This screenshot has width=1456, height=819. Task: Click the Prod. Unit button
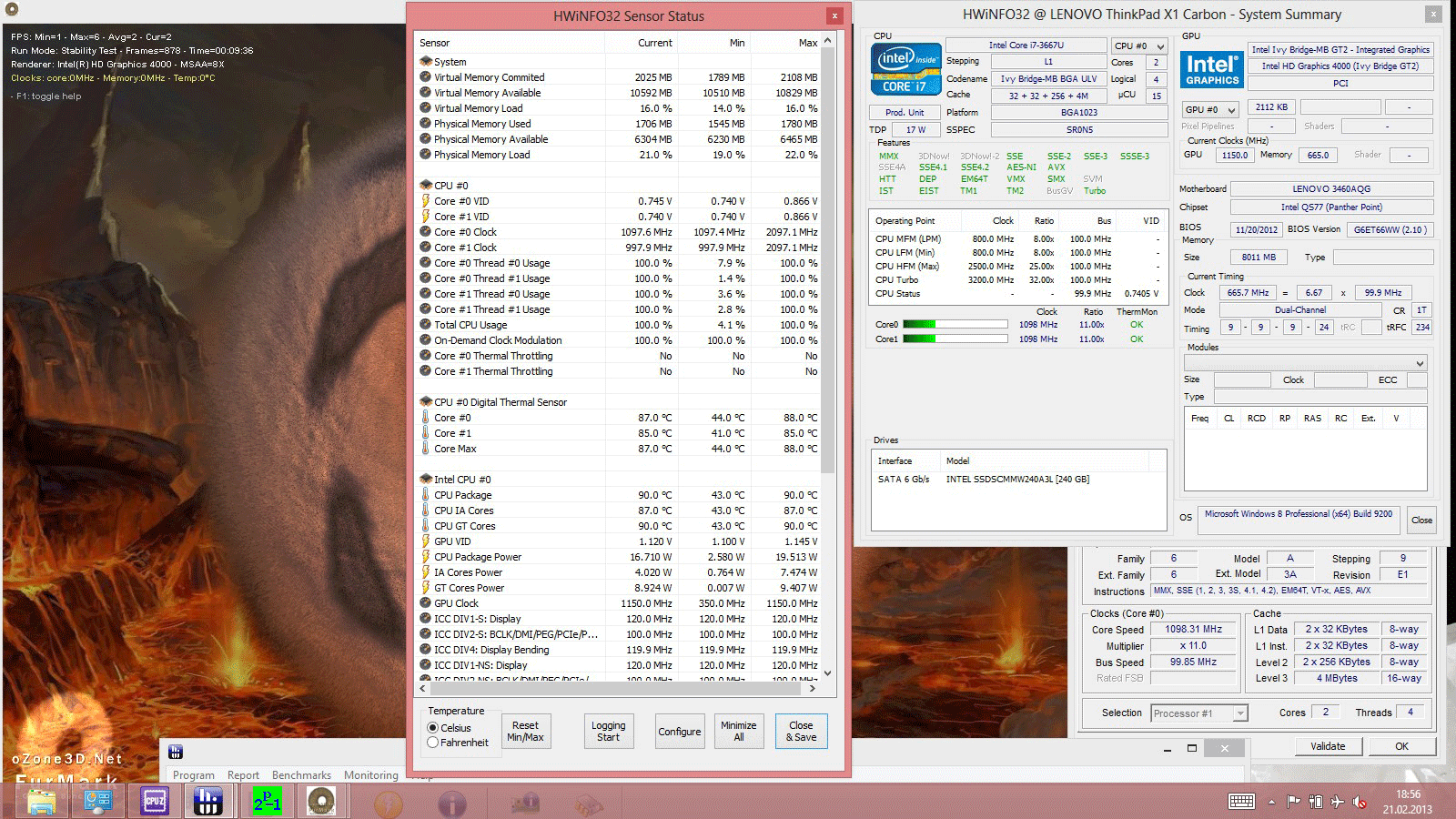905,113
